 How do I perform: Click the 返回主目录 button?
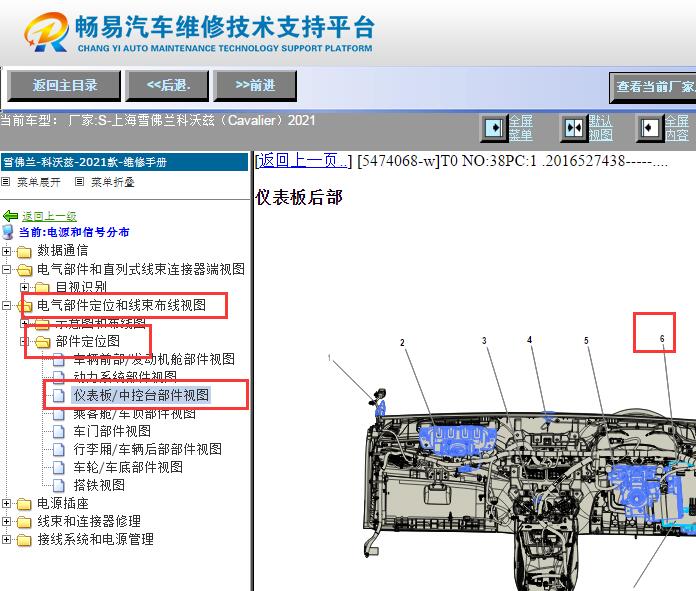(x=64, y=86)
